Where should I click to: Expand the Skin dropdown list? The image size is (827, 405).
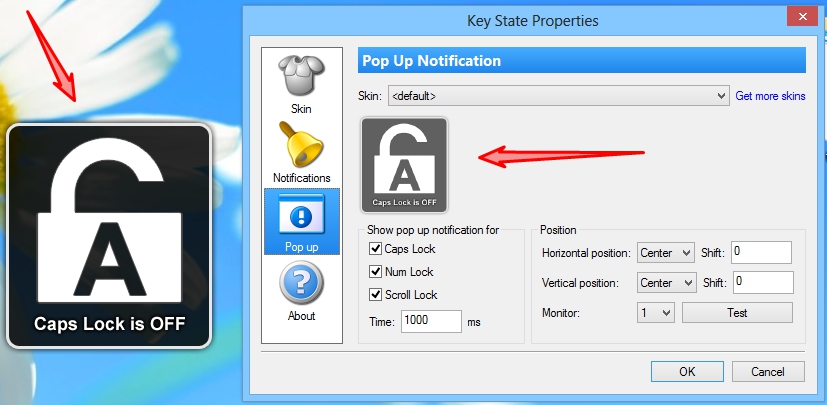pyautogui.click(x=559, y=96)
